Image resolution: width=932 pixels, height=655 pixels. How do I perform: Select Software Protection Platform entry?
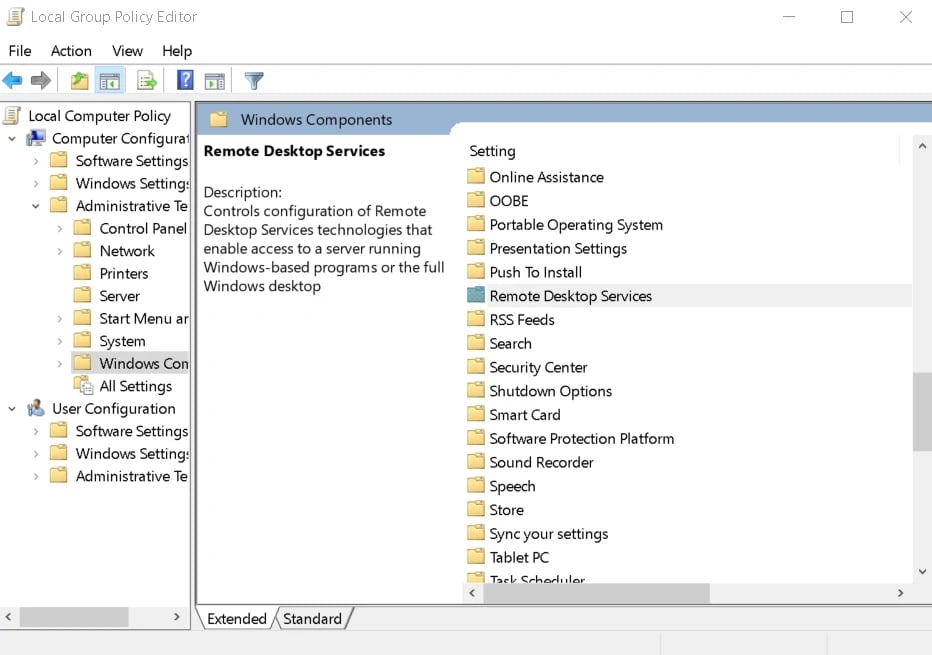tap(581, 439)
